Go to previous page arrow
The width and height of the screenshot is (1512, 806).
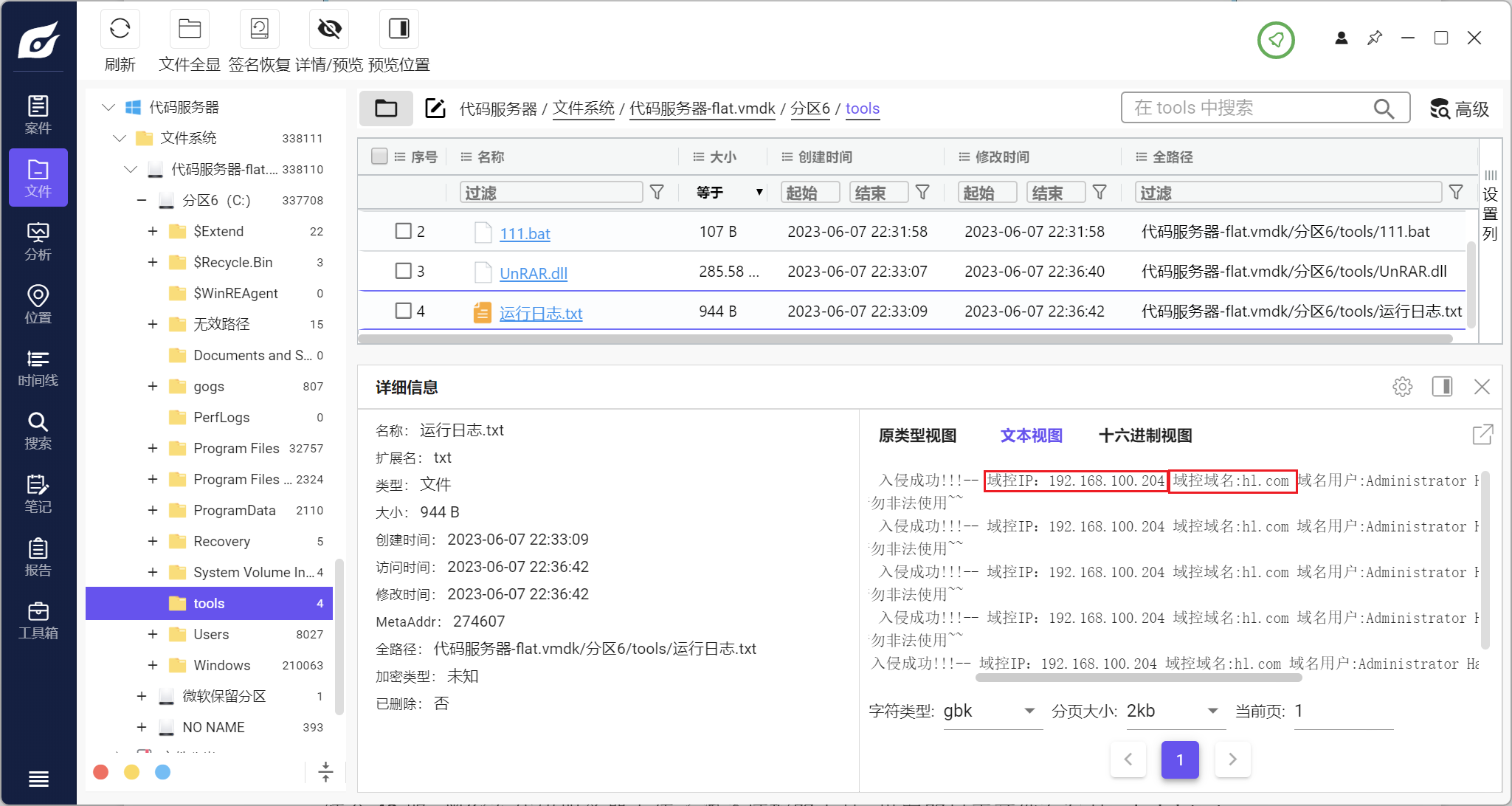coord(1128,759)
